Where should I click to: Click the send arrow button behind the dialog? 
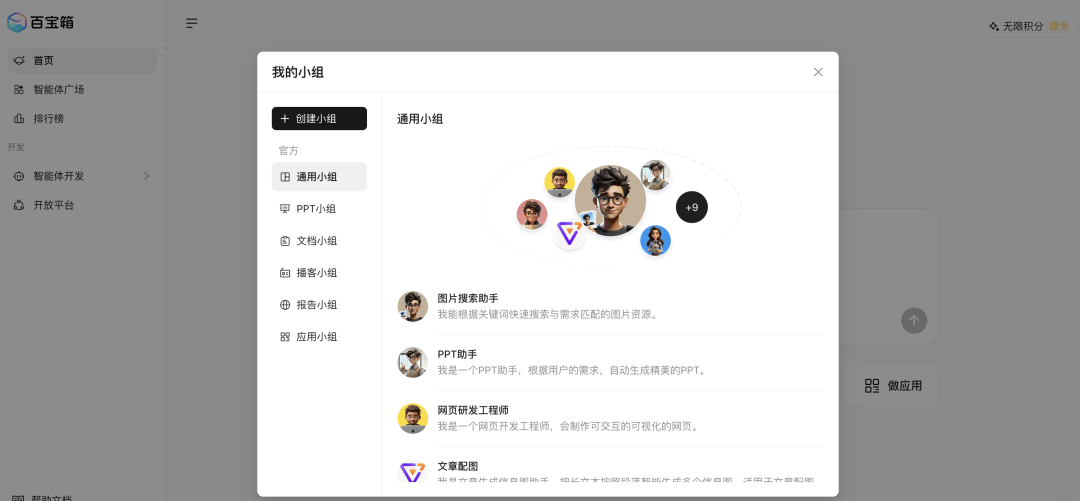[914, 320]
